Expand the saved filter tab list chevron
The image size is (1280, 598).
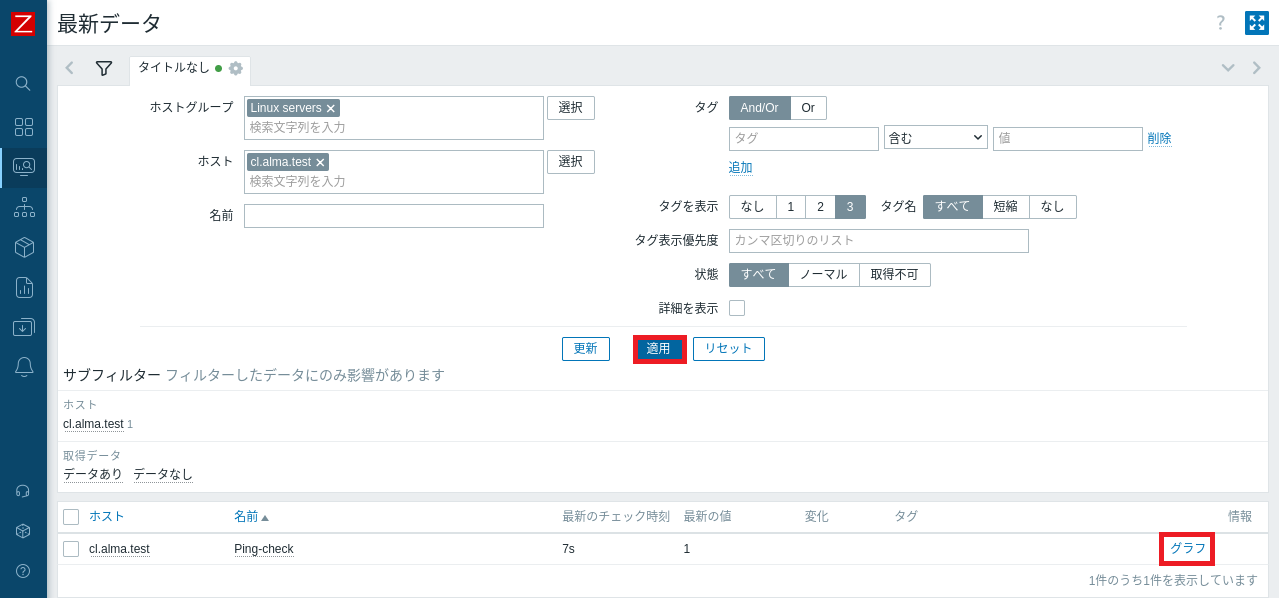[x=1228, y=68]
